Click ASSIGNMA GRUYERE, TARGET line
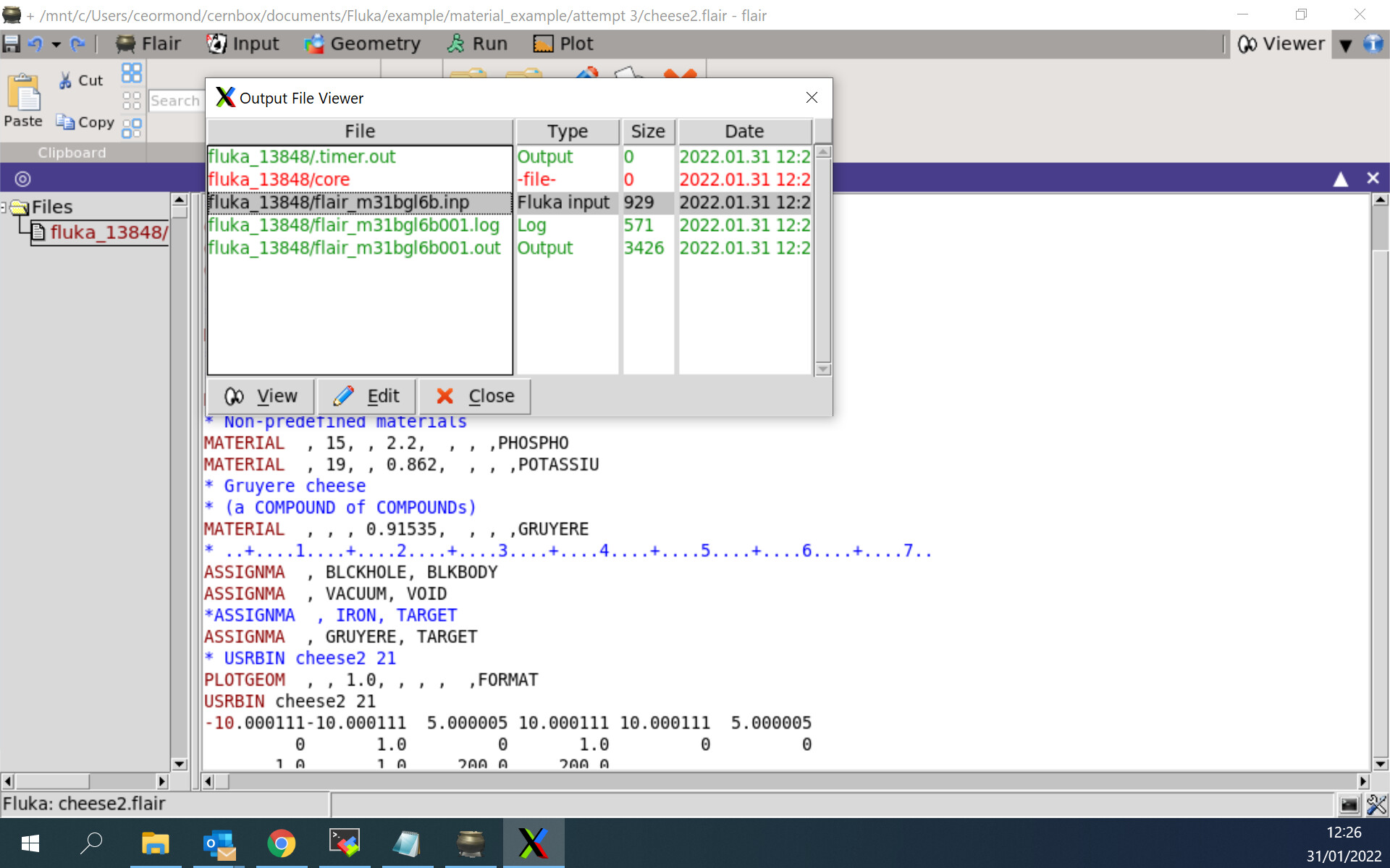The image size is (1390, 868). [x=340, y=637]
